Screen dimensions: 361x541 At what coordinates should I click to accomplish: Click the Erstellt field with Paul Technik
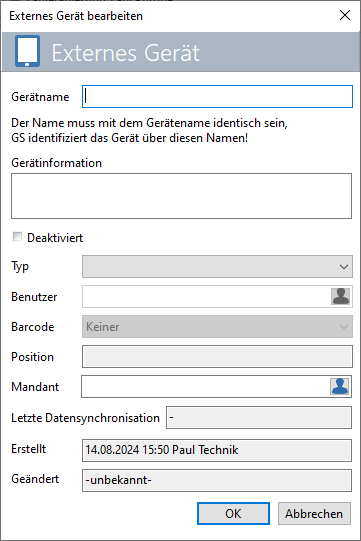click(x=217, y=450)
